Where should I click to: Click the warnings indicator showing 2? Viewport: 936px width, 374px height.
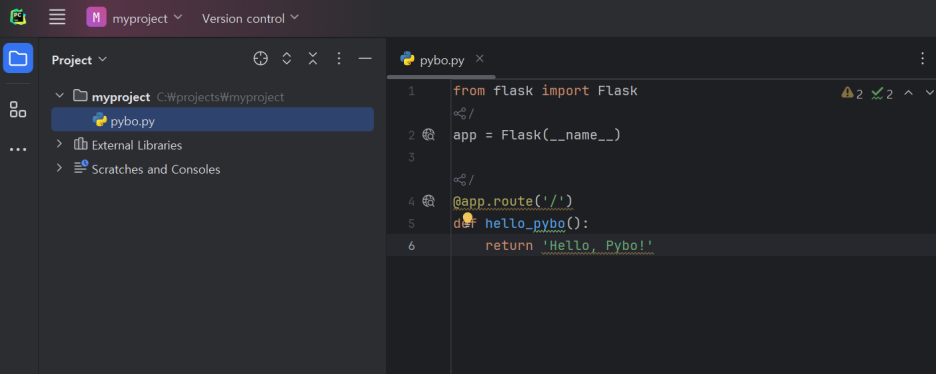pos(852,93)
